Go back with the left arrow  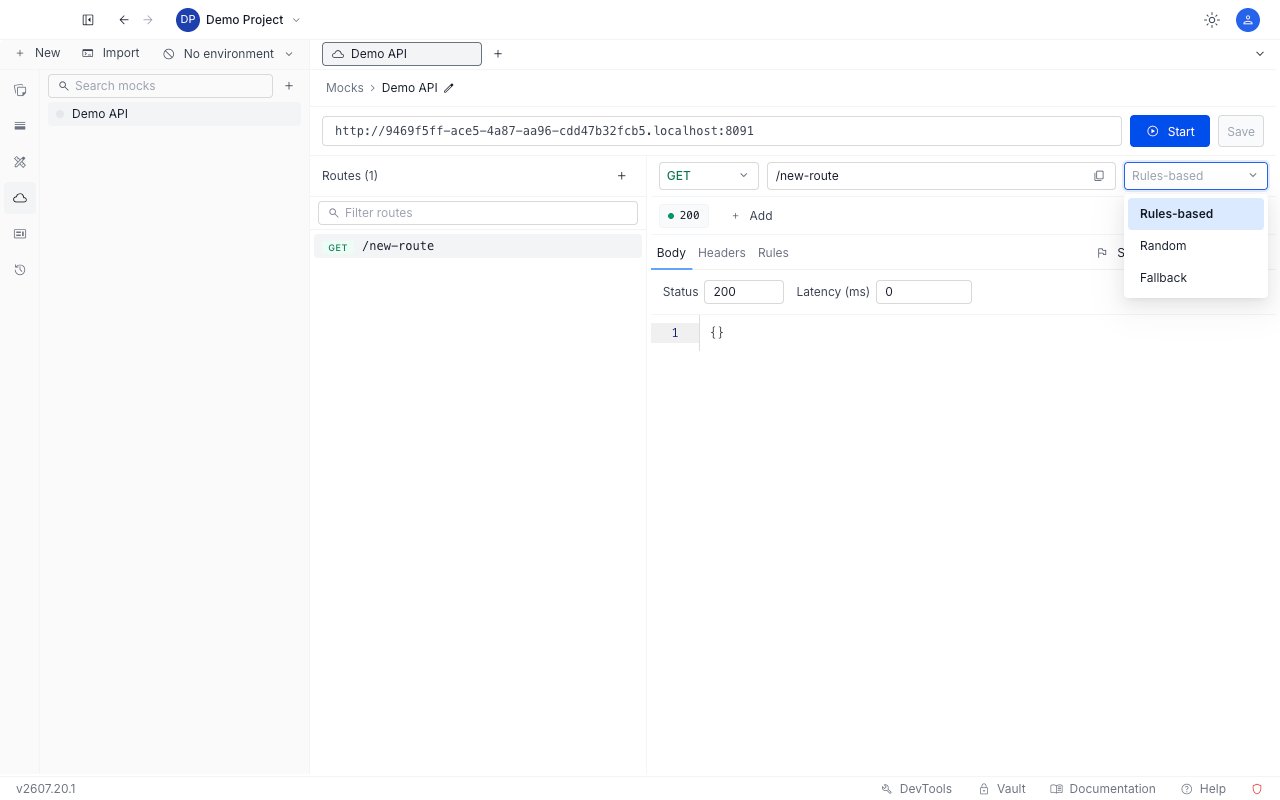coord(124,20)
